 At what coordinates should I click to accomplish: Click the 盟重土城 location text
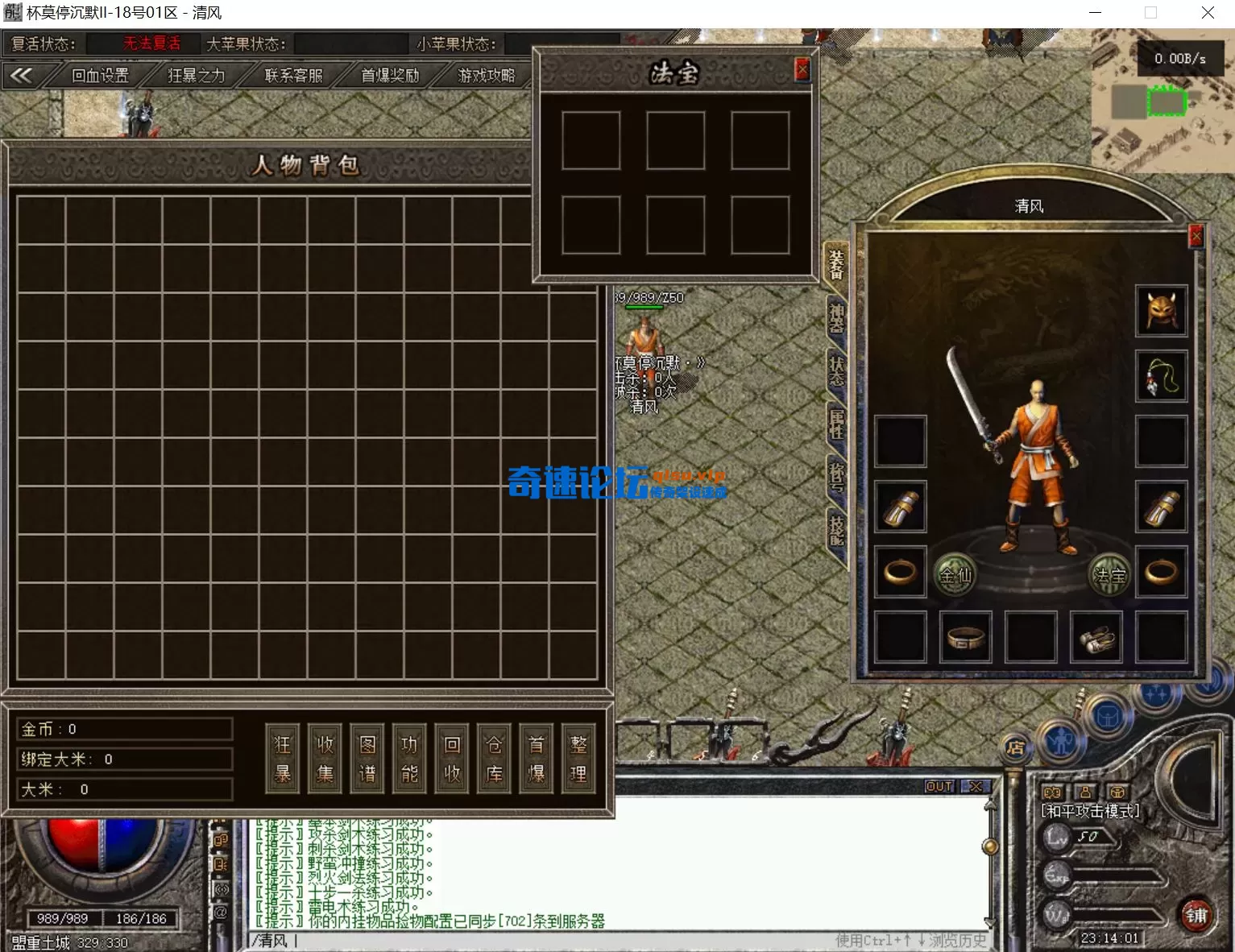pos(40,942)
